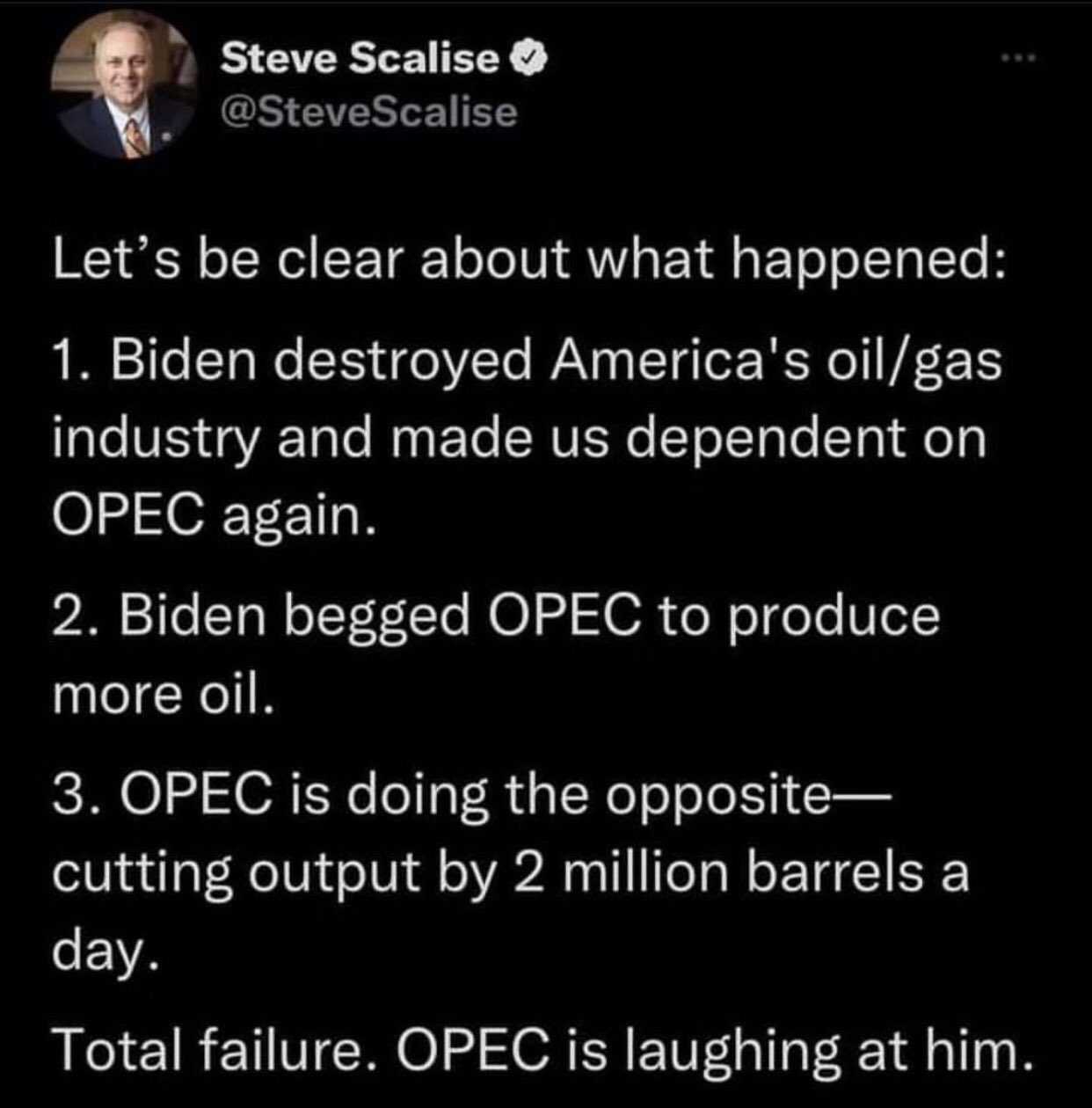This screenshot has width=1092, height=1108.
Task: Click the blue verified badge icon
Action: click(x=530, y=58)
